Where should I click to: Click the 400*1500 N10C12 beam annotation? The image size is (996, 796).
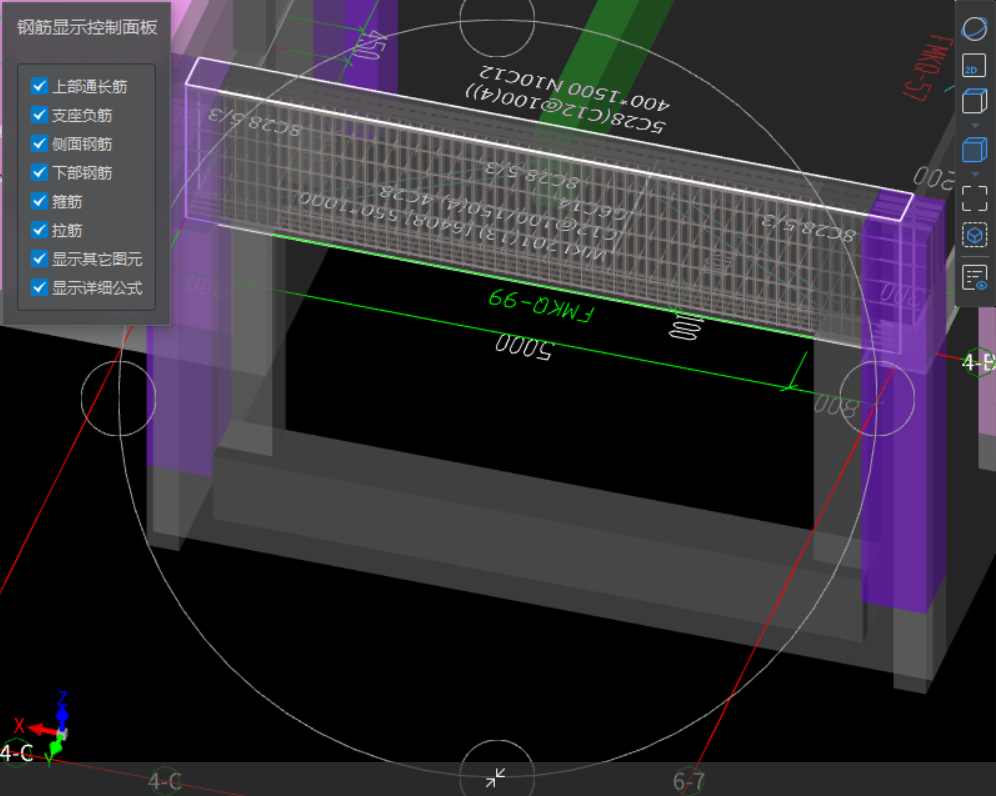coord(574,88)
